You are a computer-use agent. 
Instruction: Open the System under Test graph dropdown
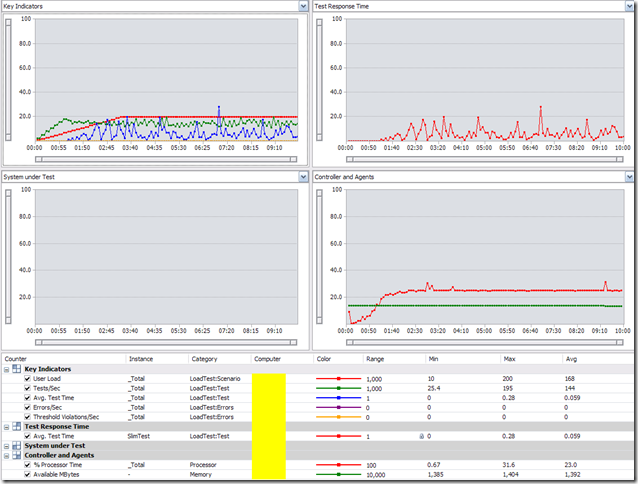point(303,177)
